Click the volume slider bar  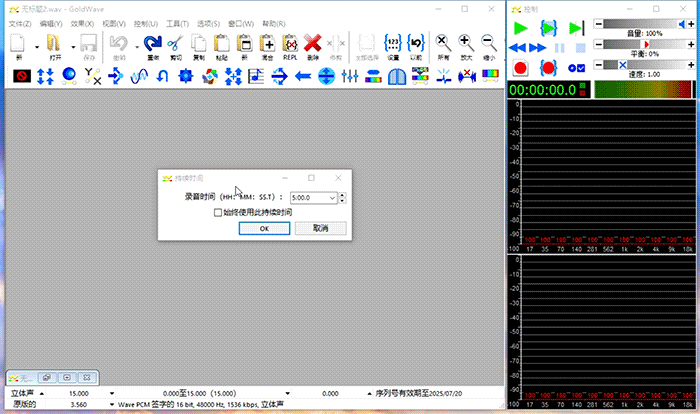pyautogui.click(x=640, y=23)
